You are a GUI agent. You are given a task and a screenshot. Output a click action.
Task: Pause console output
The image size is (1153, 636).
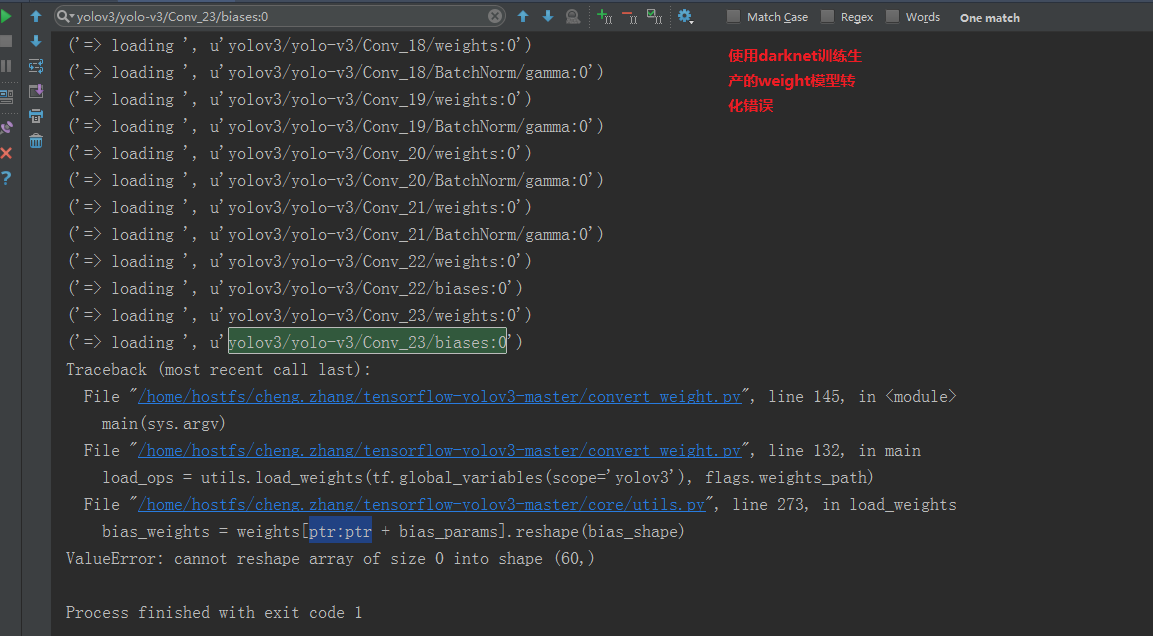tap(6, 65)
